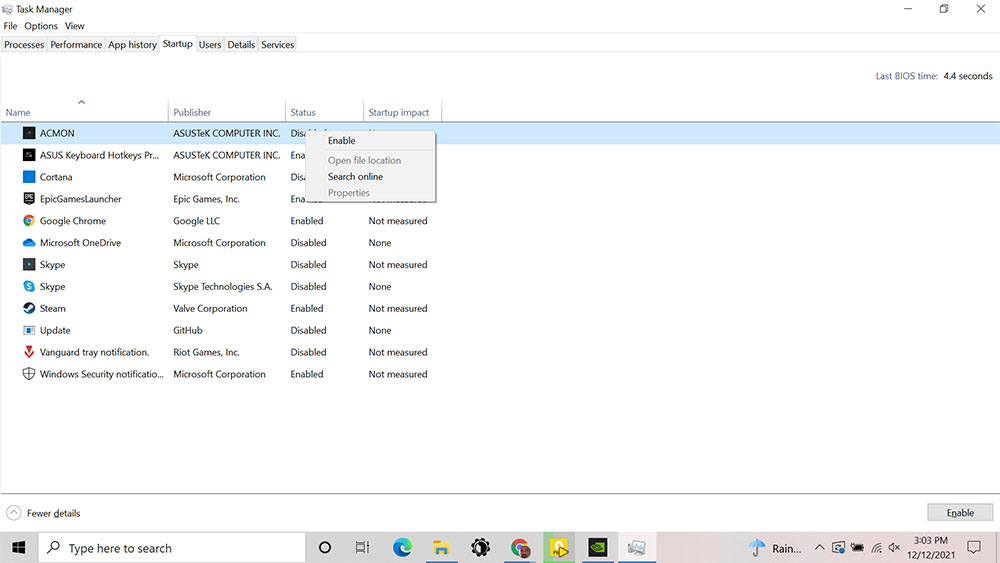
Task: Click the Steam icon in list
Action: [29, 308]
